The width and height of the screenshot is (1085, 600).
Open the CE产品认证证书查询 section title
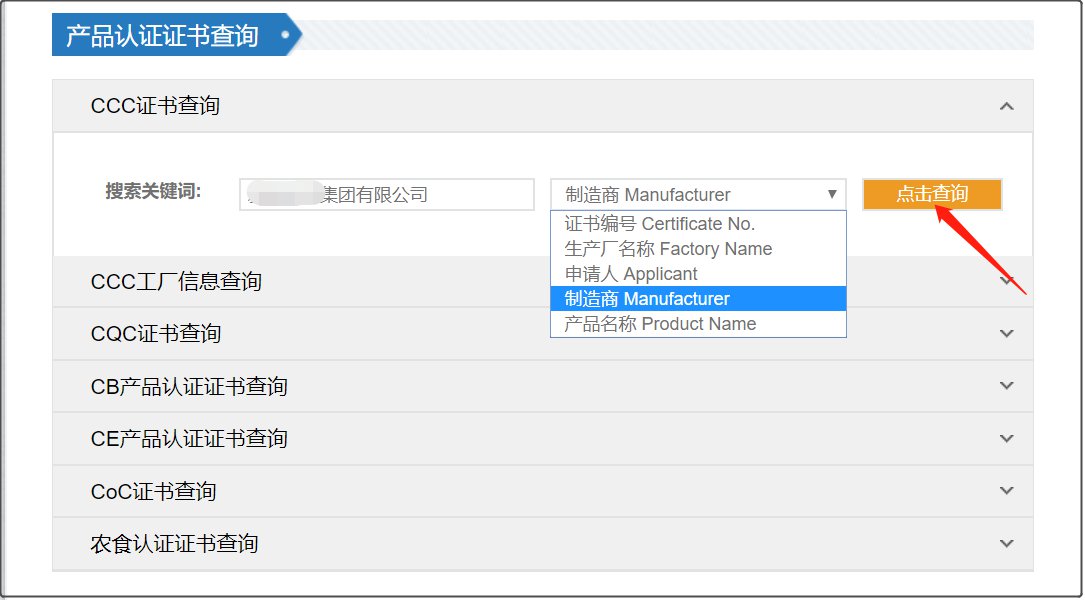coord(189,439)
